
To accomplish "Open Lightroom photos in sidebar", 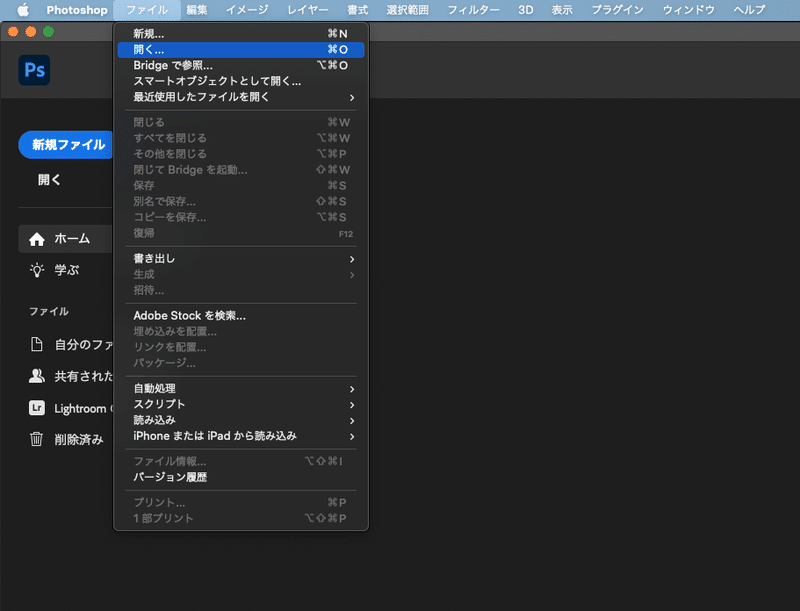I will click(82, 408).
